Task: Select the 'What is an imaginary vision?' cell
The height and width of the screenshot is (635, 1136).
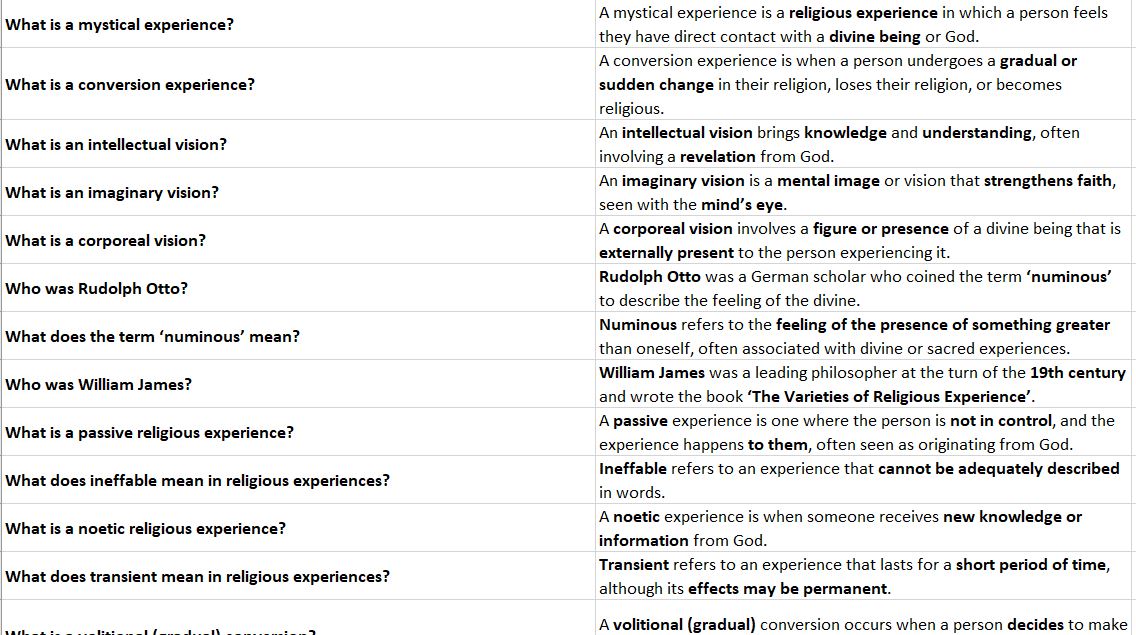Action: 112,192
